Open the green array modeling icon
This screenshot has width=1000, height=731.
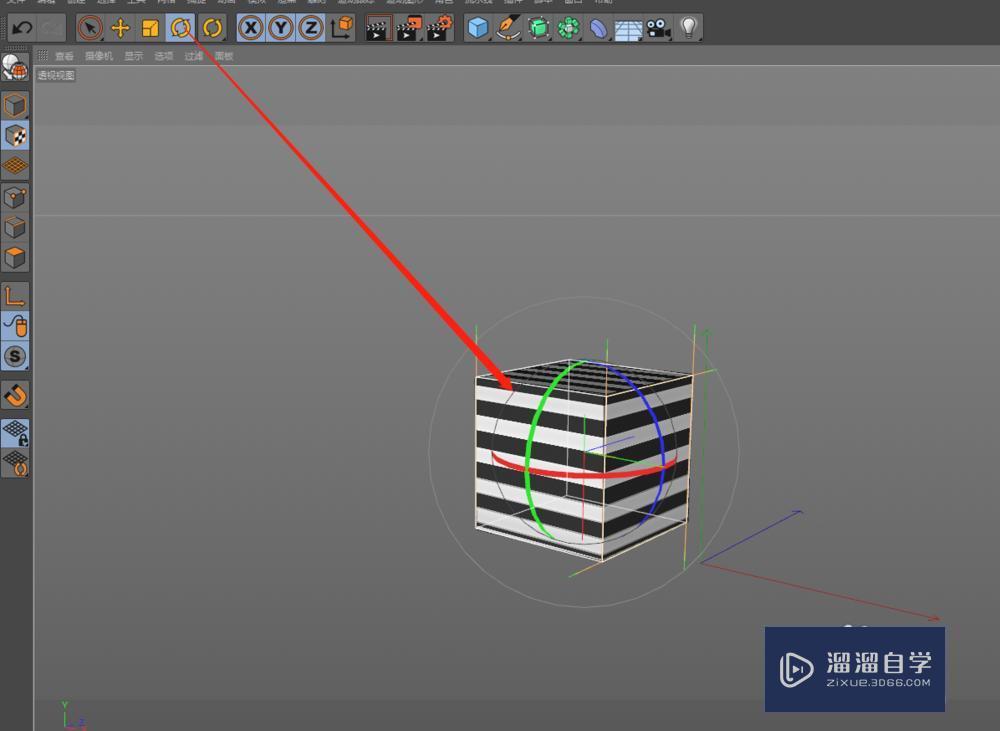[568, 28]
